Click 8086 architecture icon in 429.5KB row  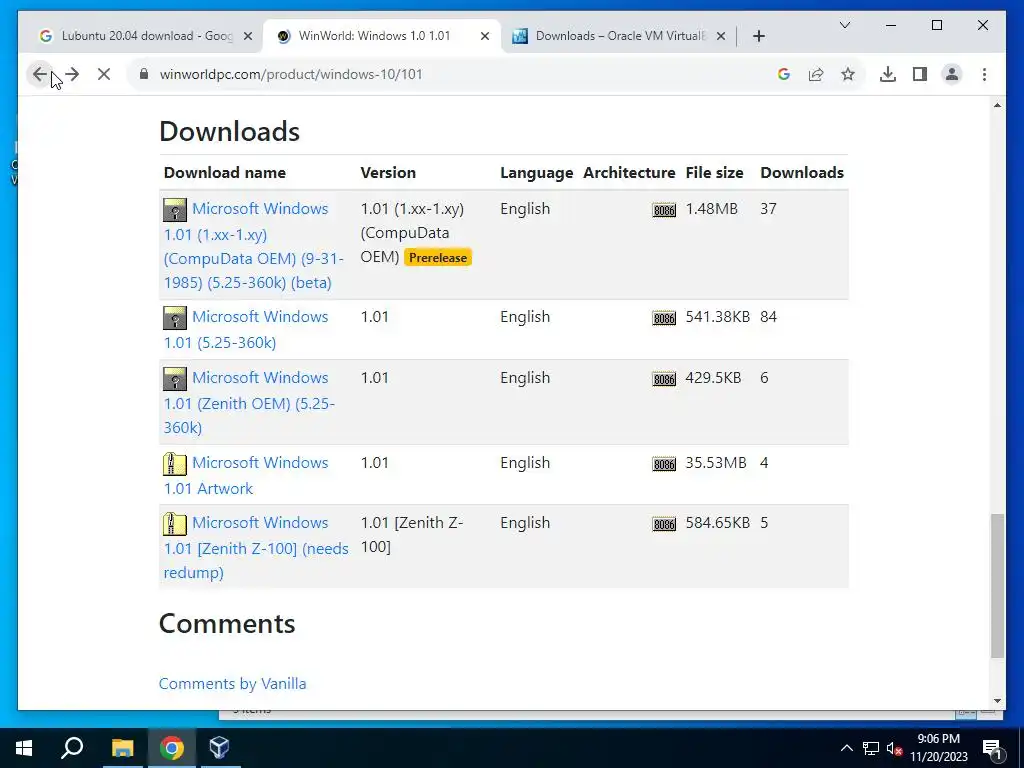[x=664, y=379]
